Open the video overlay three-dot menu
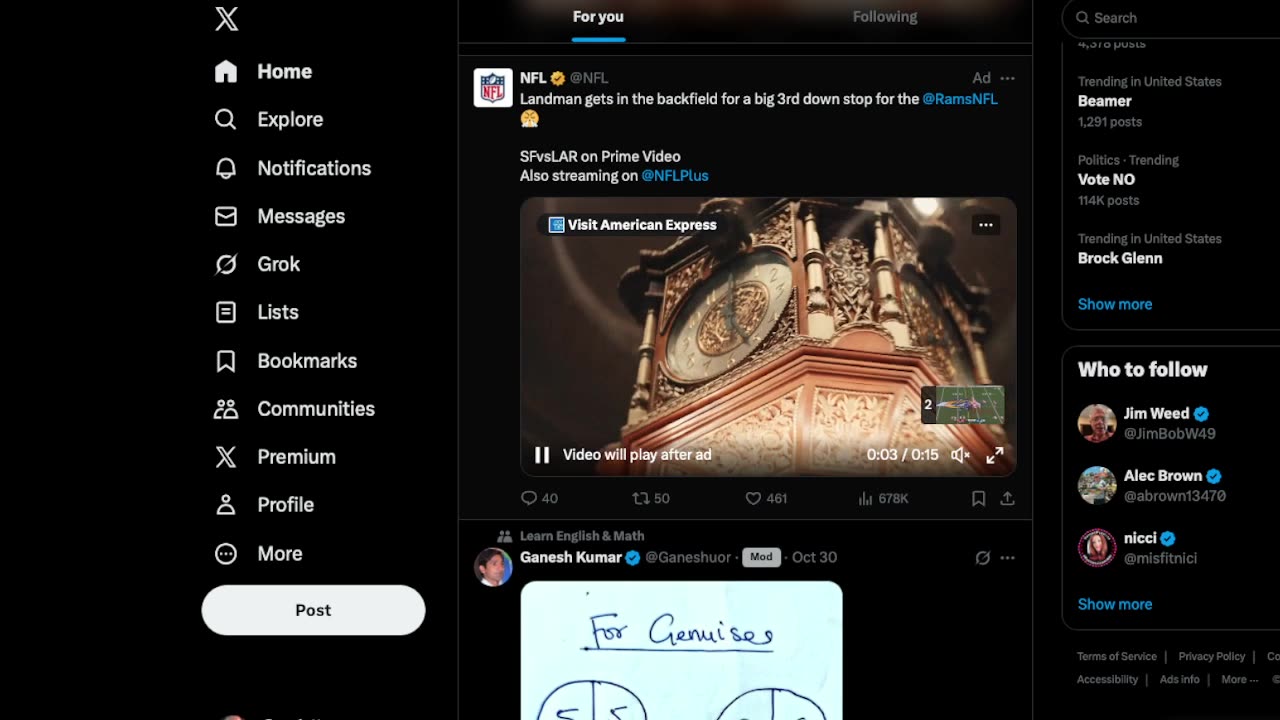The image size is (1280, 720). pos(986,225)
